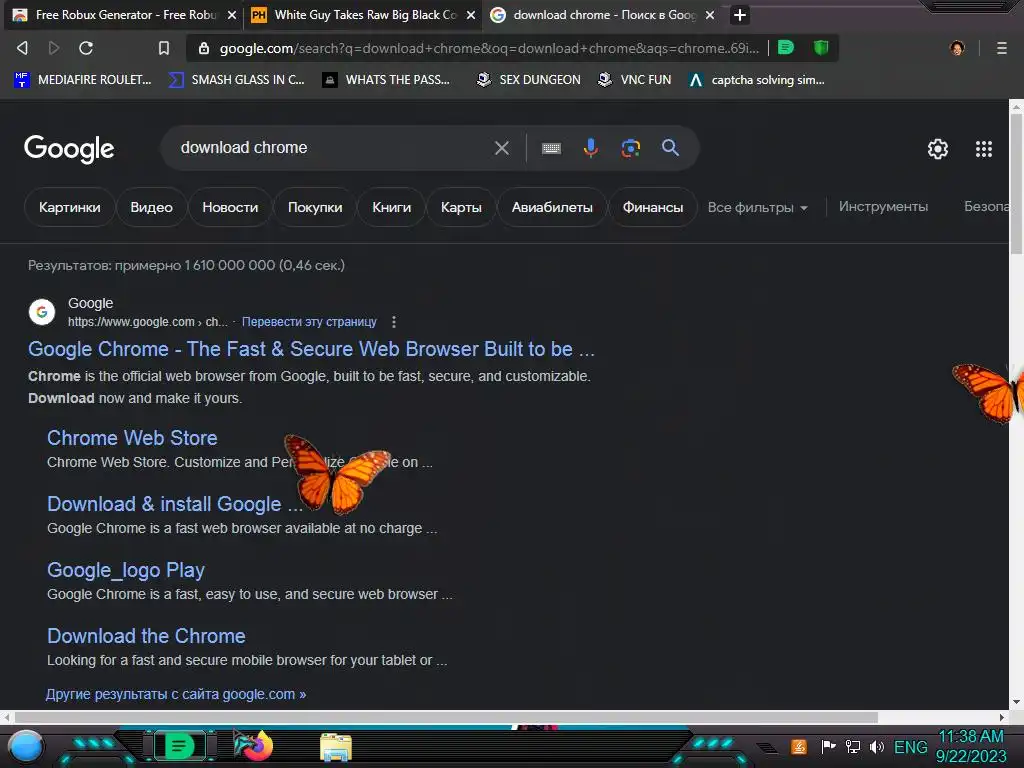Open the browser profile avatar

pyautogui.click(x=957, y=48)
